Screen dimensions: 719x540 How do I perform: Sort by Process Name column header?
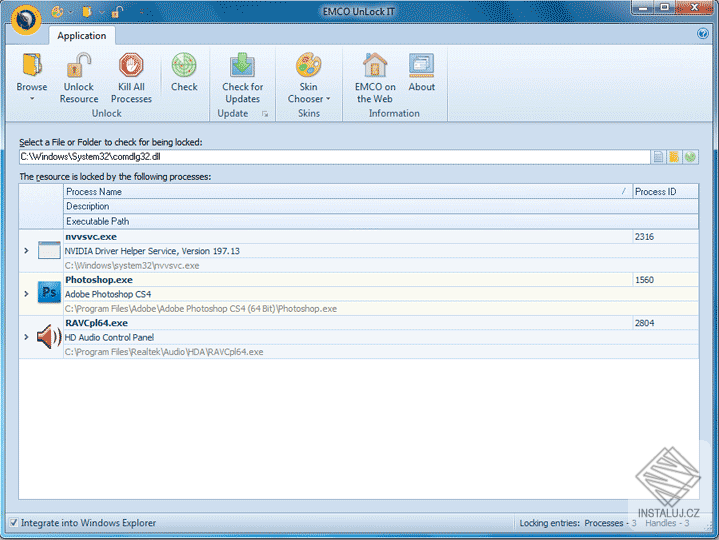click(348, 192)
